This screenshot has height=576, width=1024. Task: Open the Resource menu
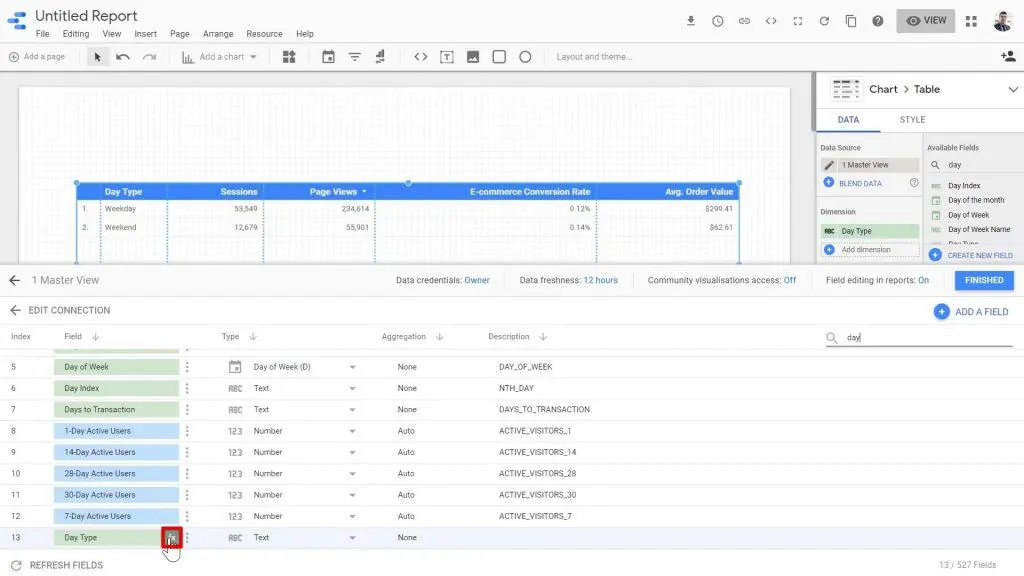coord(264,33)
